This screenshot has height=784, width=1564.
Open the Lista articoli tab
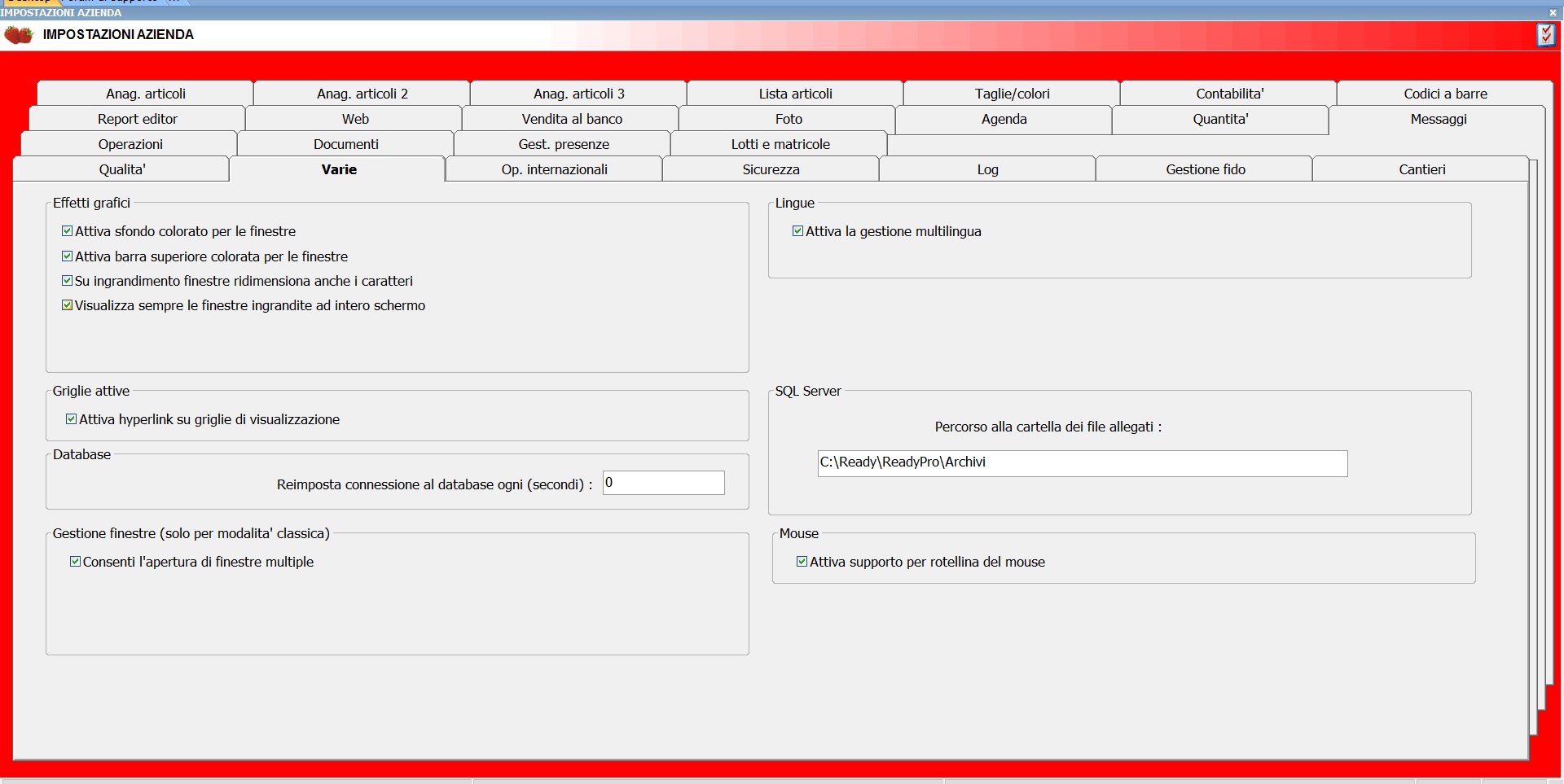click(x=796, y=94)
